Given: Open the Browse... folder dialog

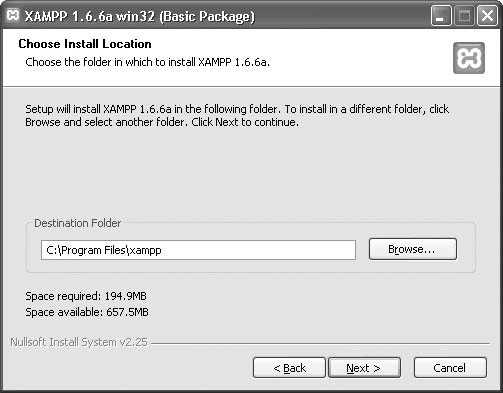Looking at the screenshot, I should [x=413, y=249].
